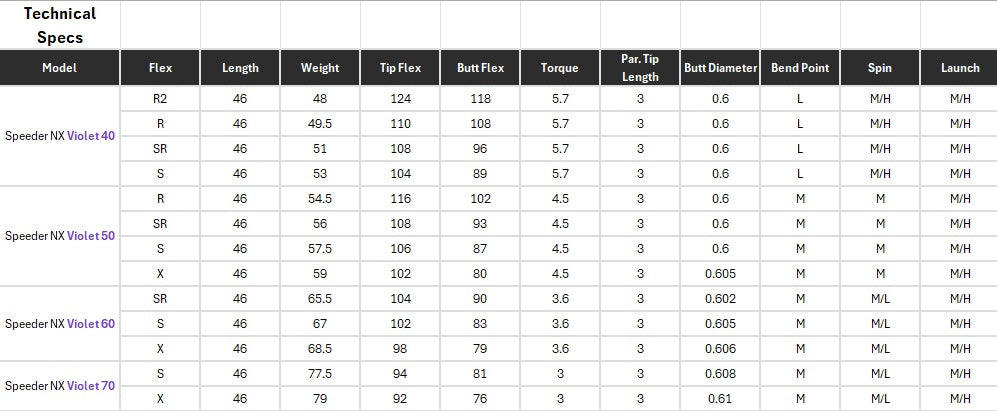
Task: Click the Par. Tip Length header
Action: [640, 68]
